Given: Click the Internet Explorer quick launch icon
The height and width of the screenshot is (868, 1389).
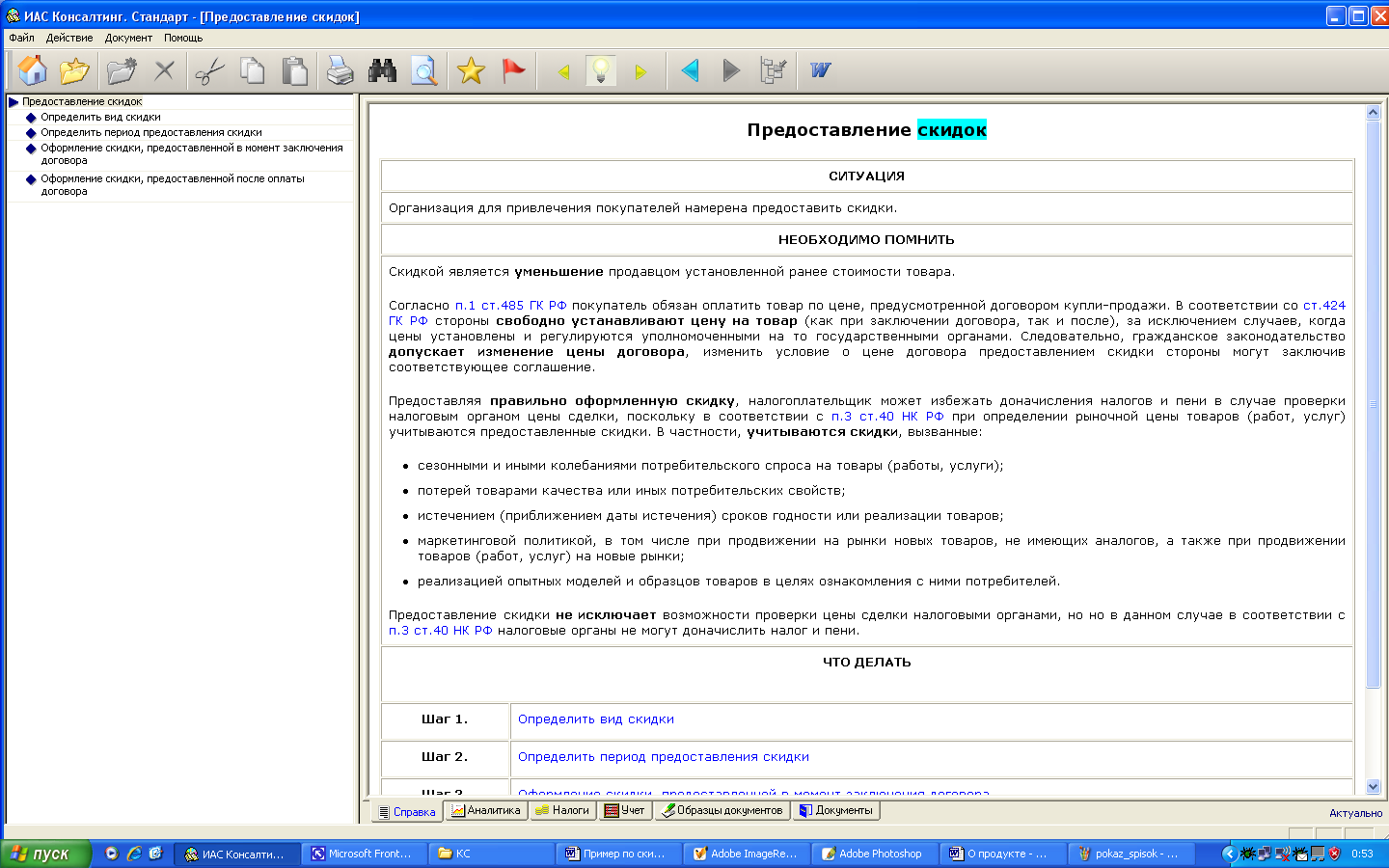Looking at the screenshot, I should pos(134,854).
